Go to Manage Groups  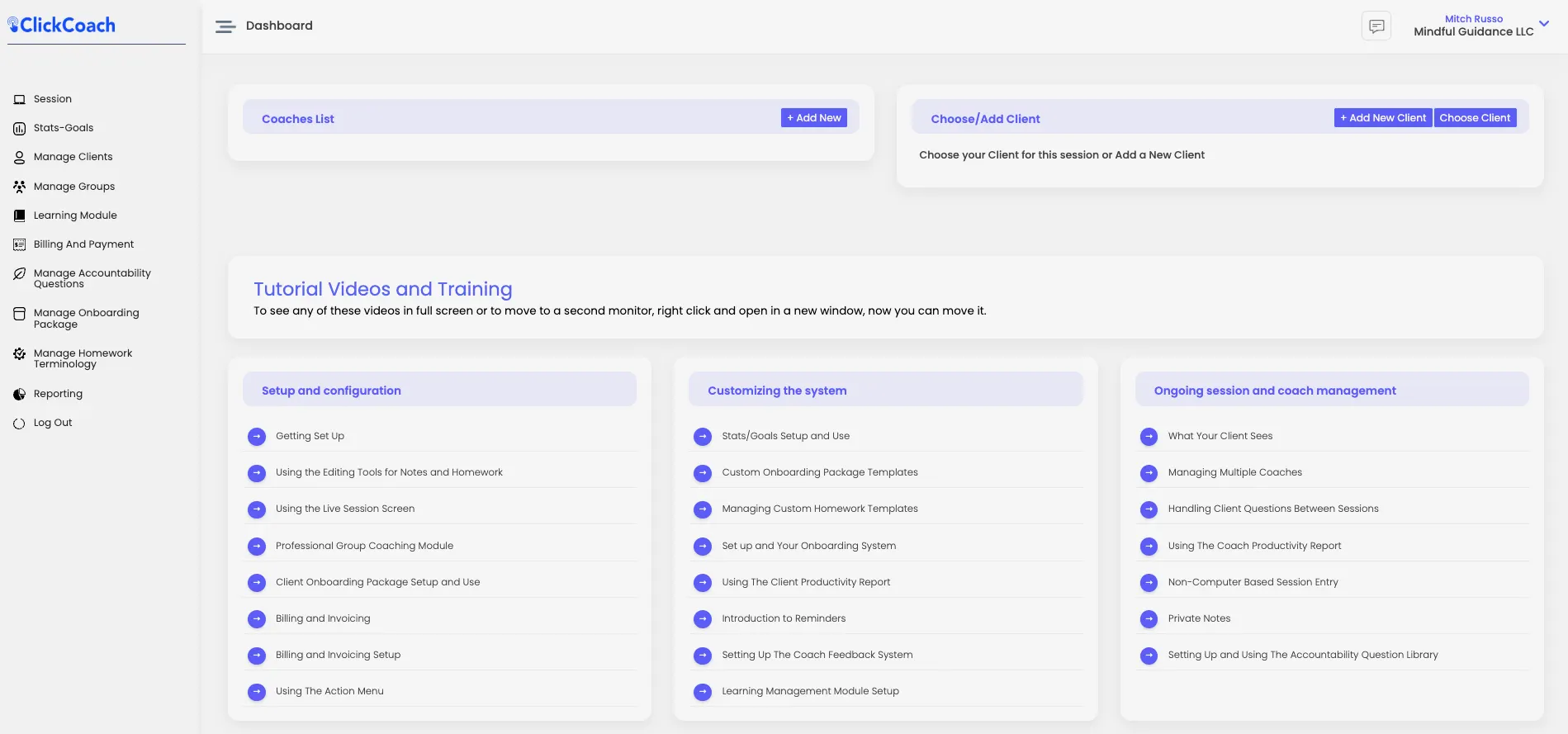point(74,187)
